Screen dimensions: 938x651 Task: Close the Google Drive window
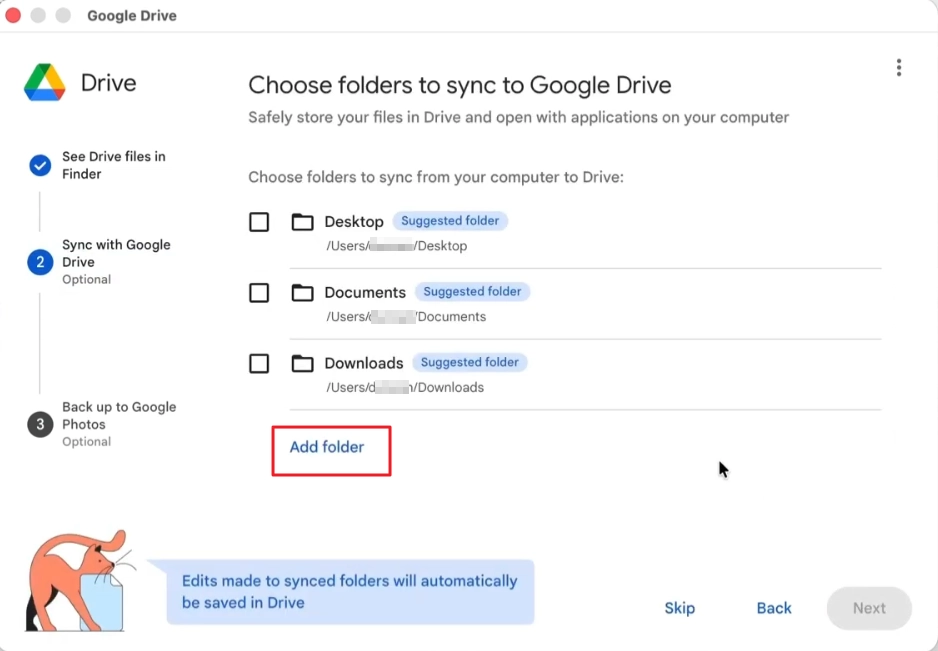[13, 16]
